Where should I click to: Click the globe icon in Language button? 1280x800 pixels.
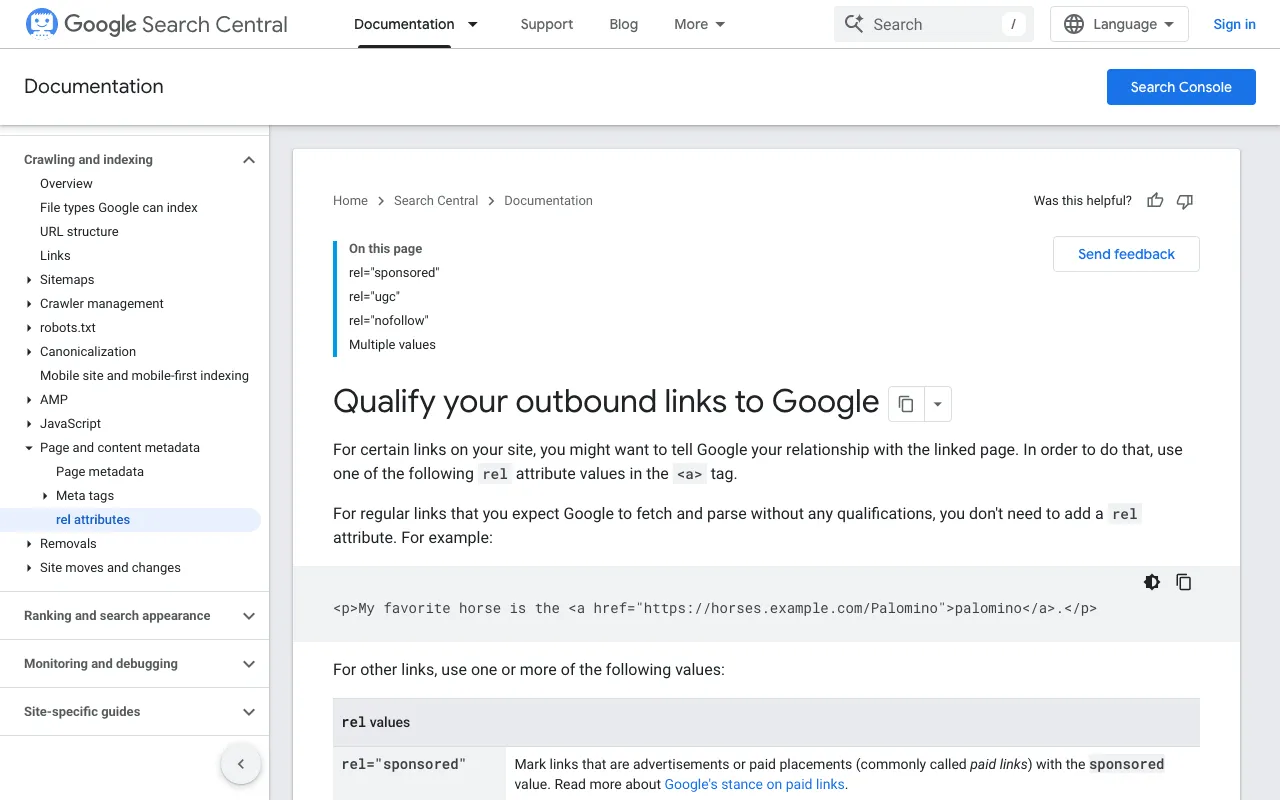coord(1074,24)
